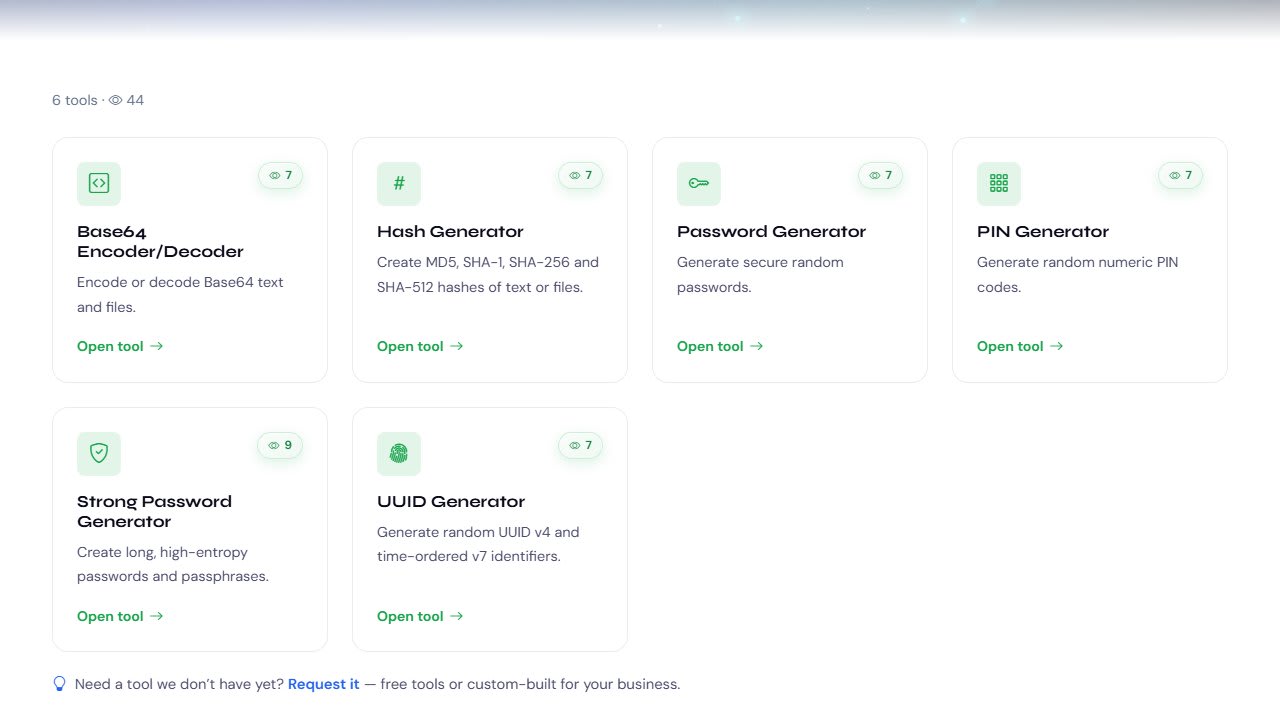
Task: Click 'Generate random numeric PIN codes' description
Action: tap(1077, 275)
